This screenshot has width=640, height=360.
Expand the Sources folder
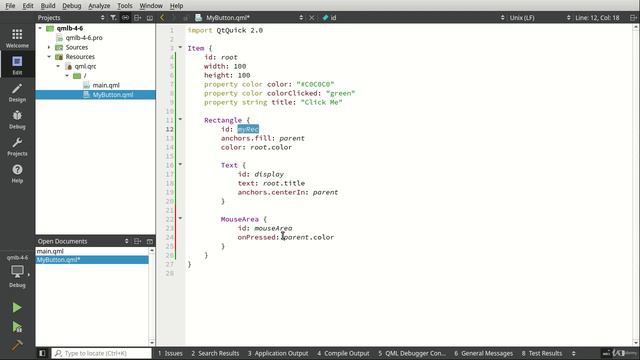pyautogui.click(x=49, y=47)
